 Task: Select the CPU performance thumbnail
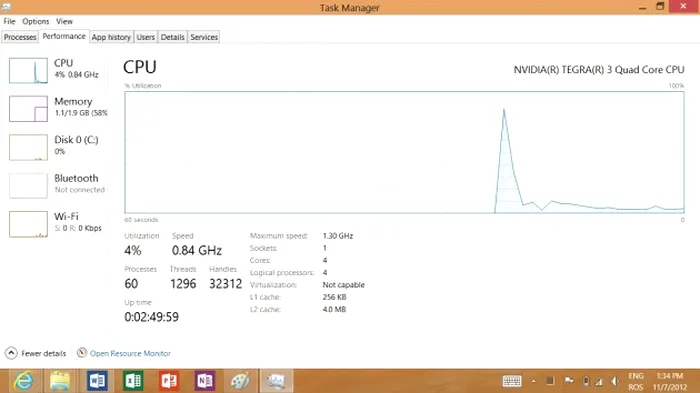pyautogui.click(x=28, y=71)
